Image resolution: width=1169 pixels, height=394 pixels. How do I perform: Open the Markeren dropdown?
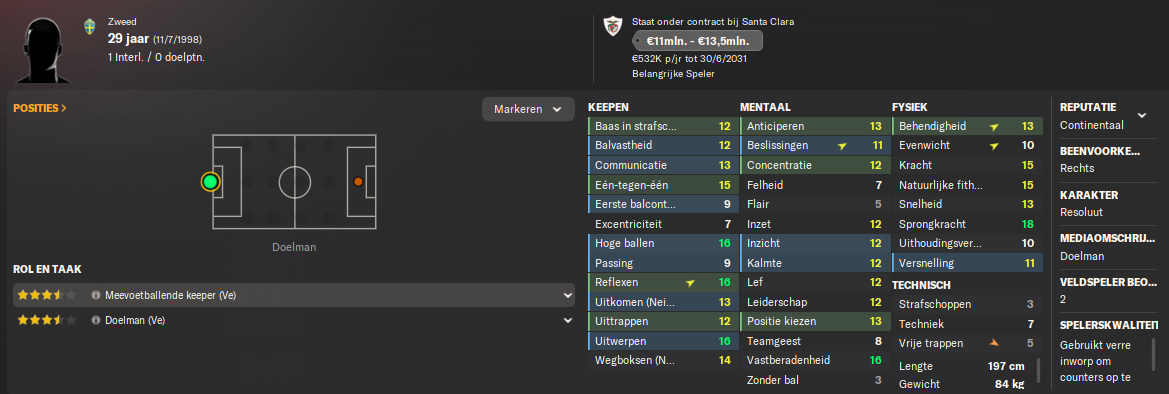[528, 109]
